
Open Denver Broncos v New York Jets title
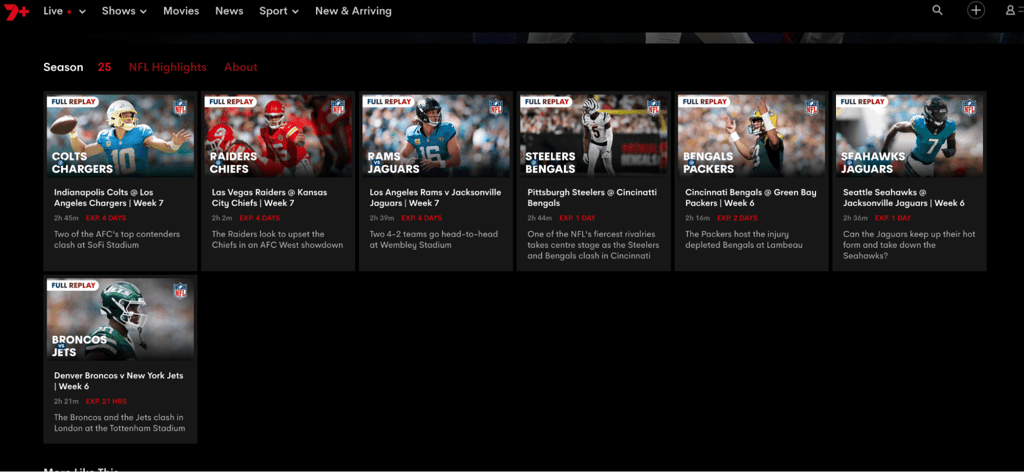pos(118,381)
